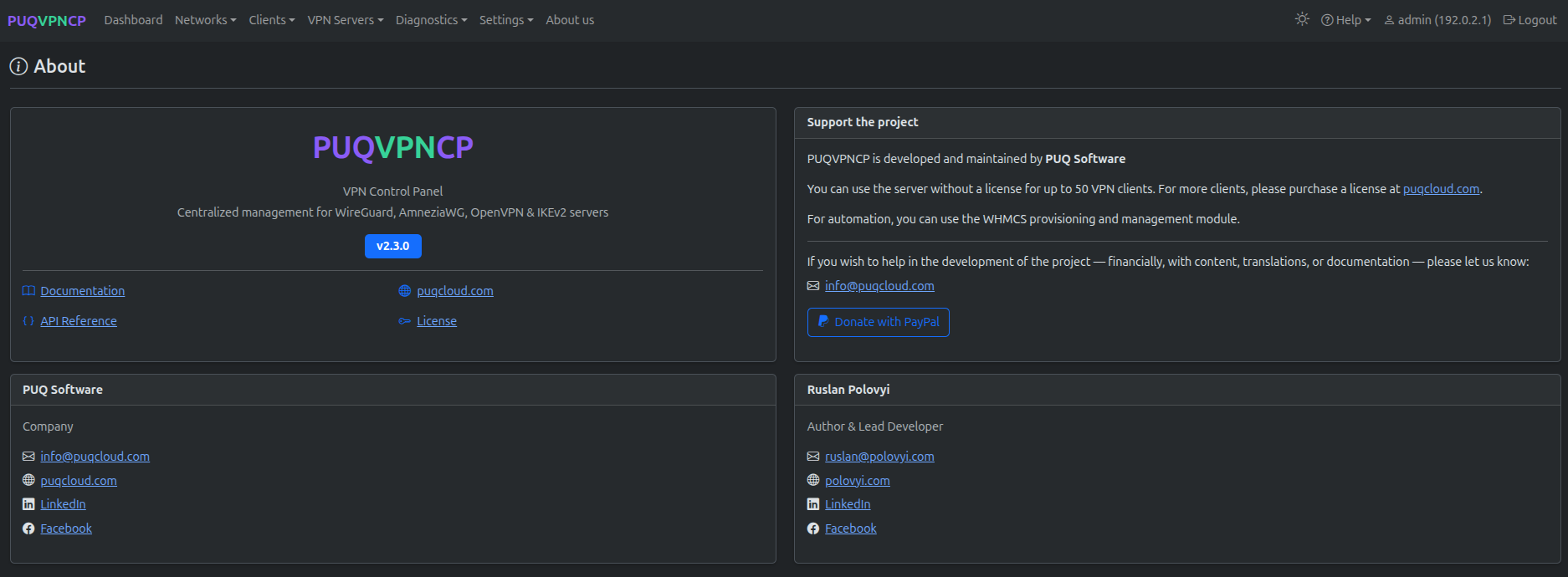Click the user icon beside admin

click(x=1389, y=20)
